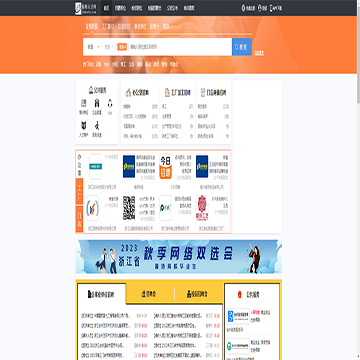Open the orange tag dropdown in the search bar
Viewport: 360px width, 360px height.
click(x=122, y=47)
